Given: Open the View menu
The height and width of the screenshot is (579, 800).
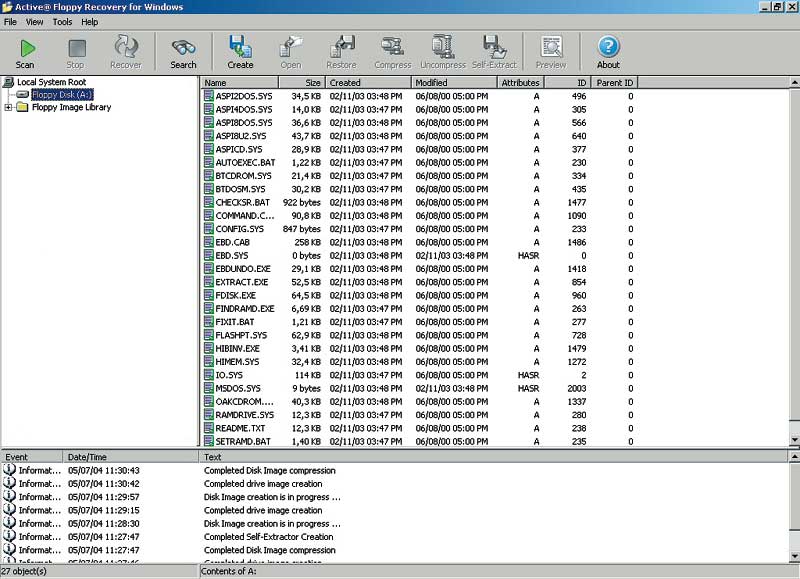Looking at the screenshot, I should click(35, 22).
